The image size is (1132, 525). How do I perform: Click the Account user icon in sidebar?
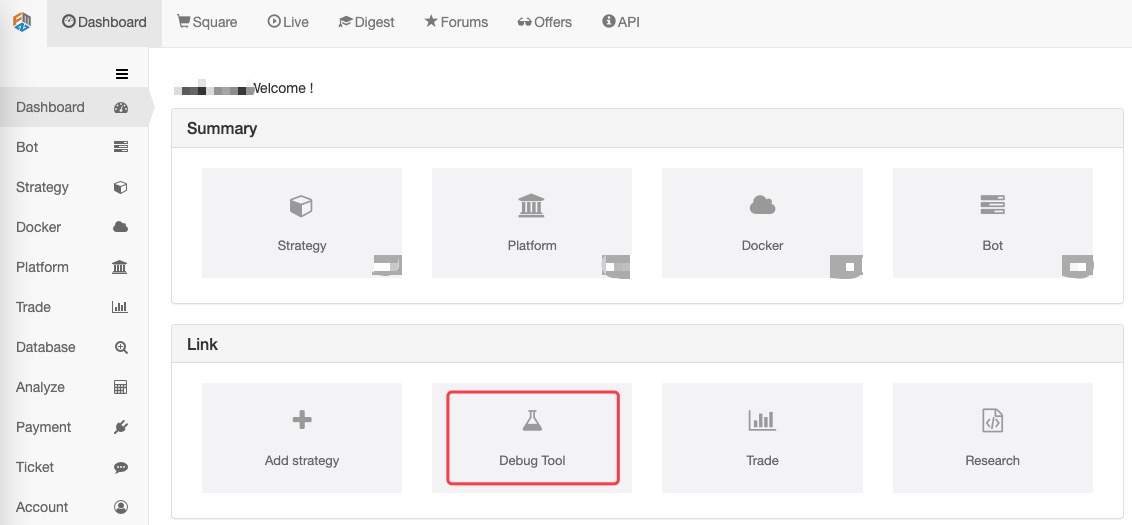tap(121, 507)
